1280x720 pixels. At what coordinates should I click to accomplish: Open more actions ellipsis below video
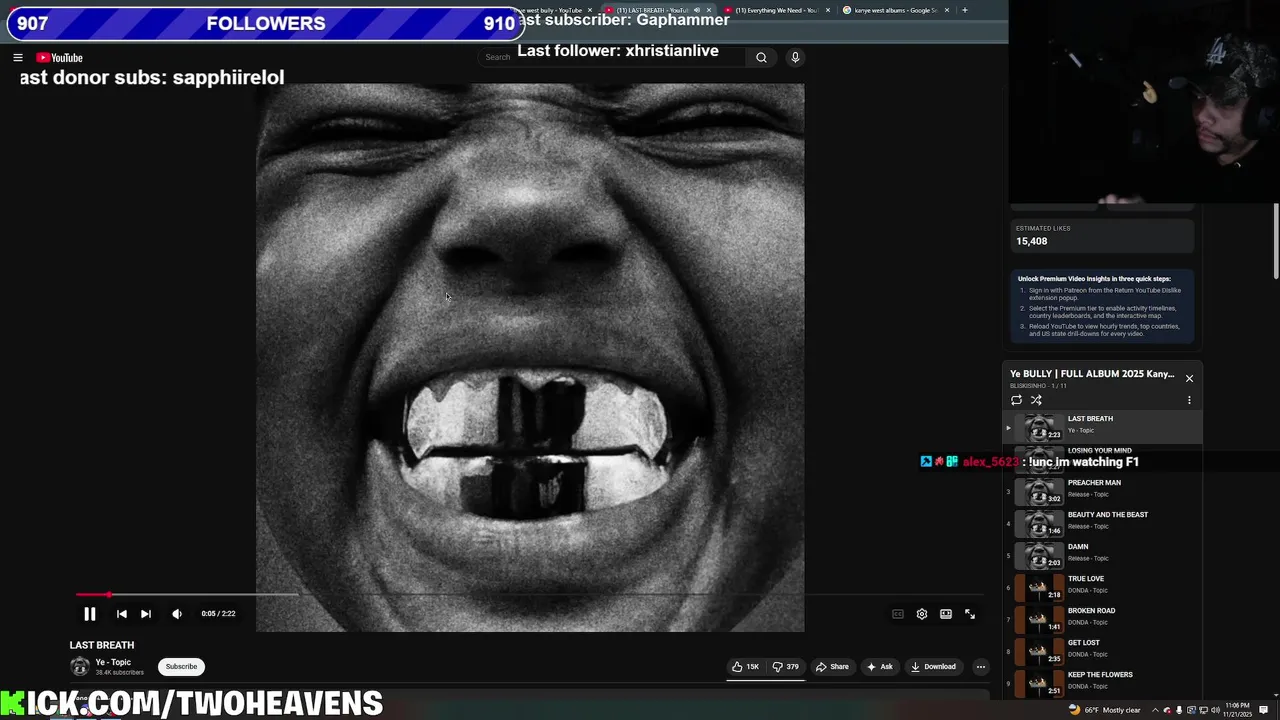click(x=981, y=667)
